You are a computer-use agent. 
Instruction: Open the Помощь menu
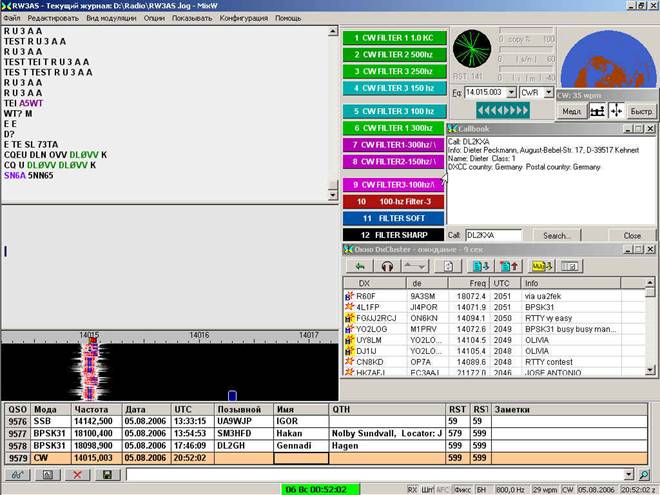tap(288, 18)
